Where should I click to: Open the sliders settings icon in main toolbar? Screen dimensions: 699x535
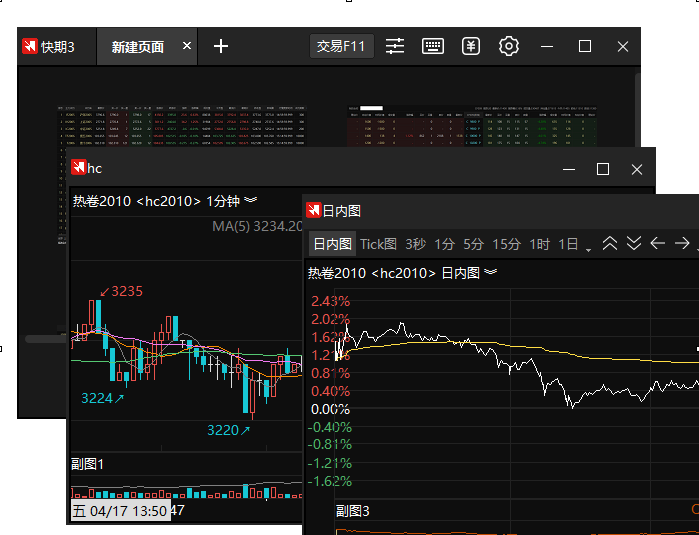[395, 46]
